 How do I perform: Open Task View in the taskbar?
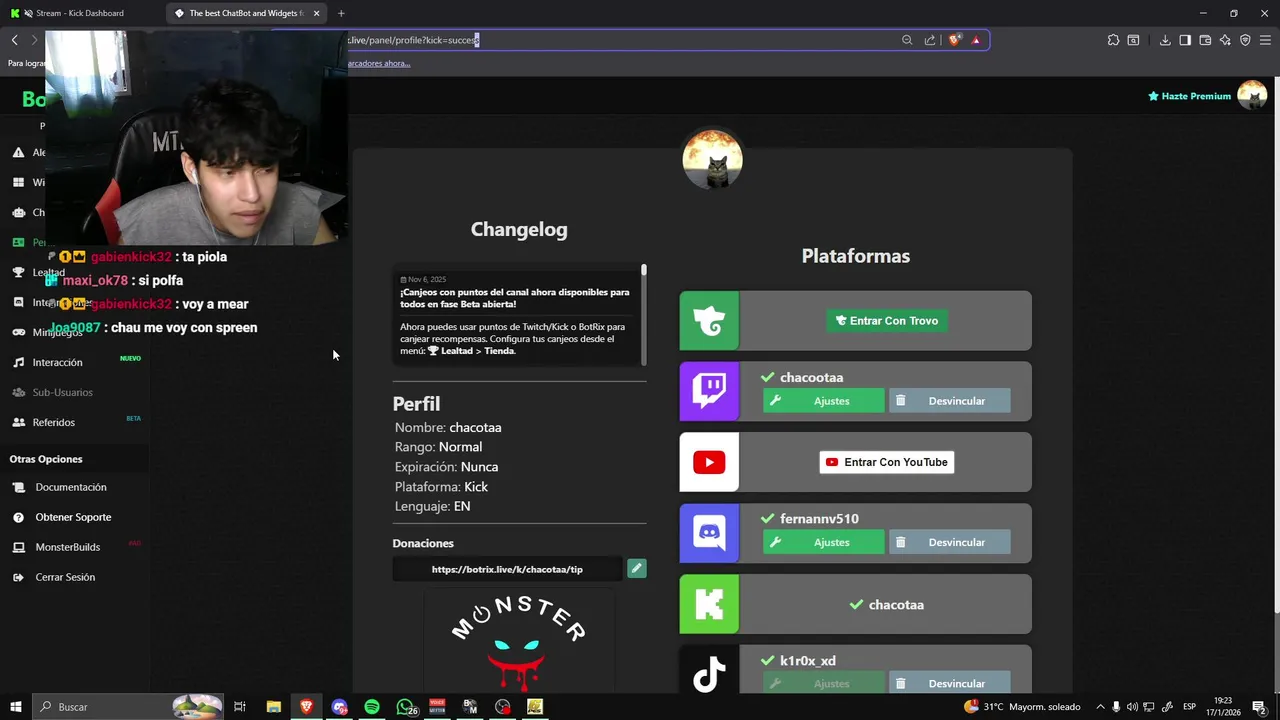click(240, 707)
